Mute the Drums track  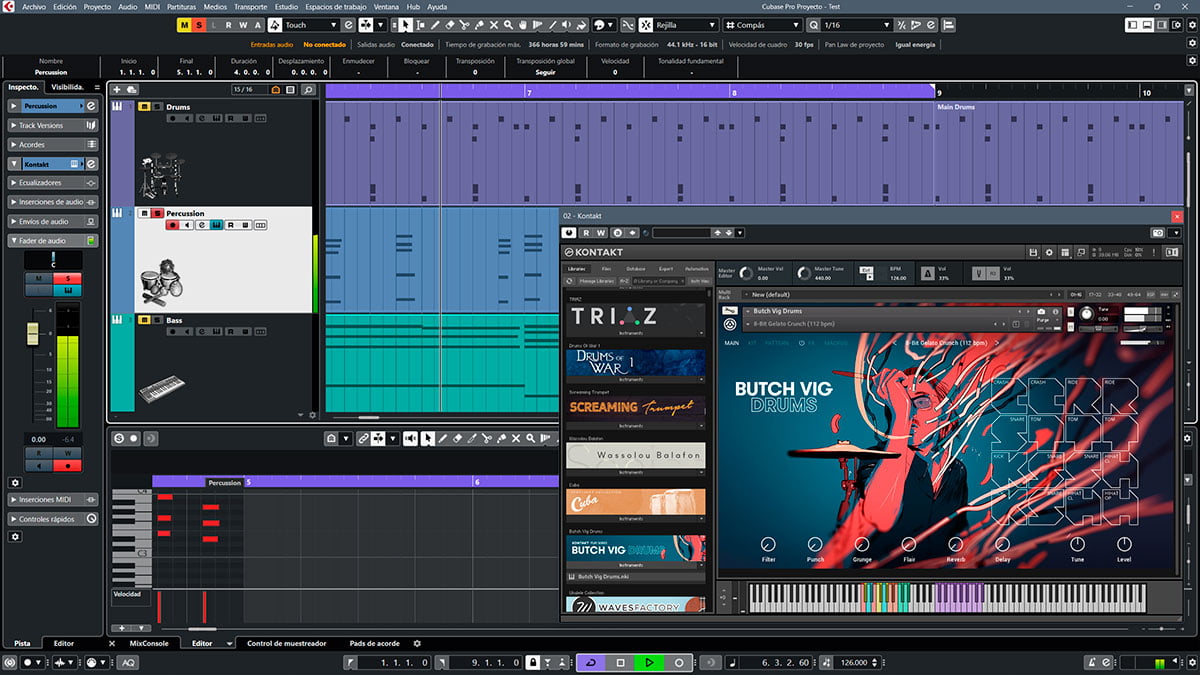pos(144,106)
